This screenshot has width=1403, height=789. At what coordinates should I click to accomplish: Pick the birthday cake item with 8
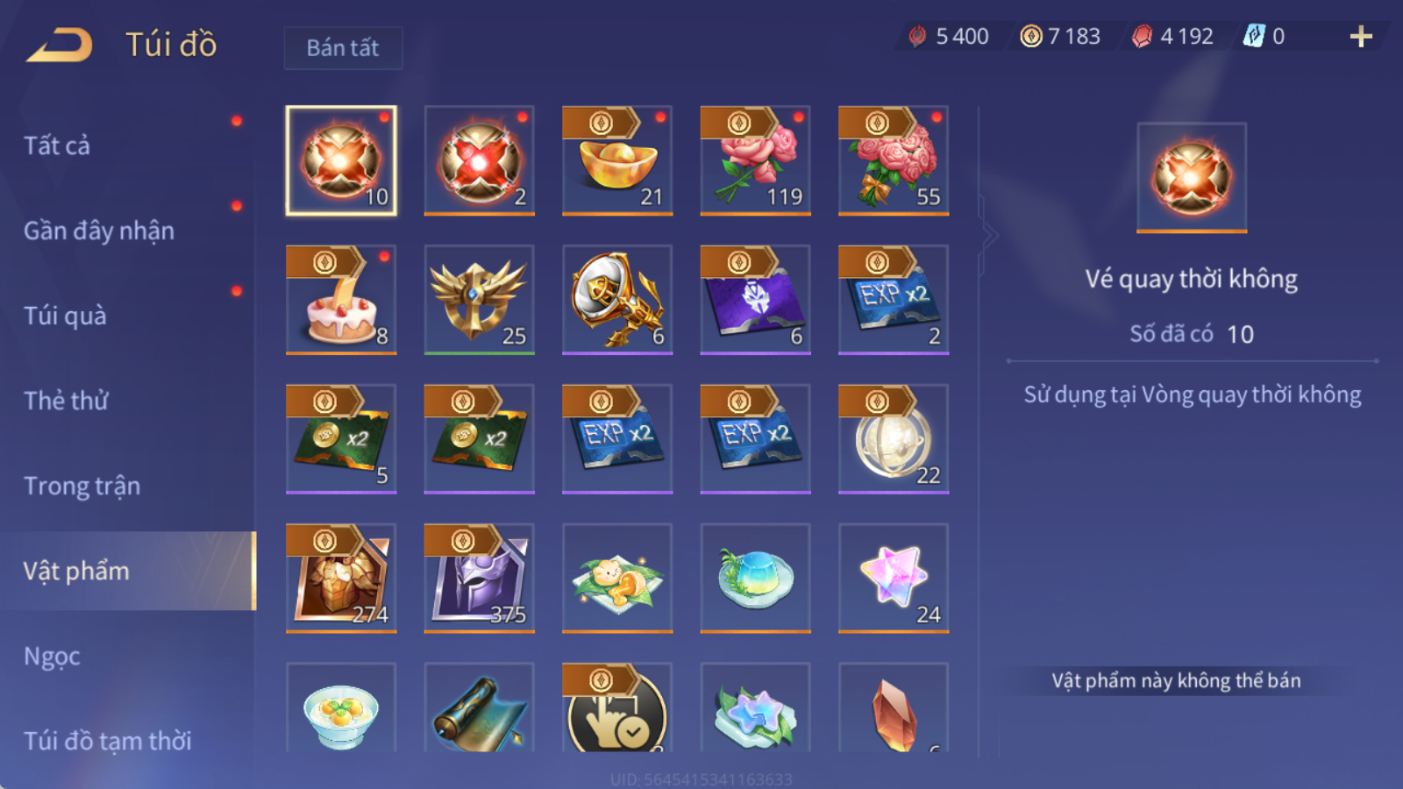tap(341, 300)
